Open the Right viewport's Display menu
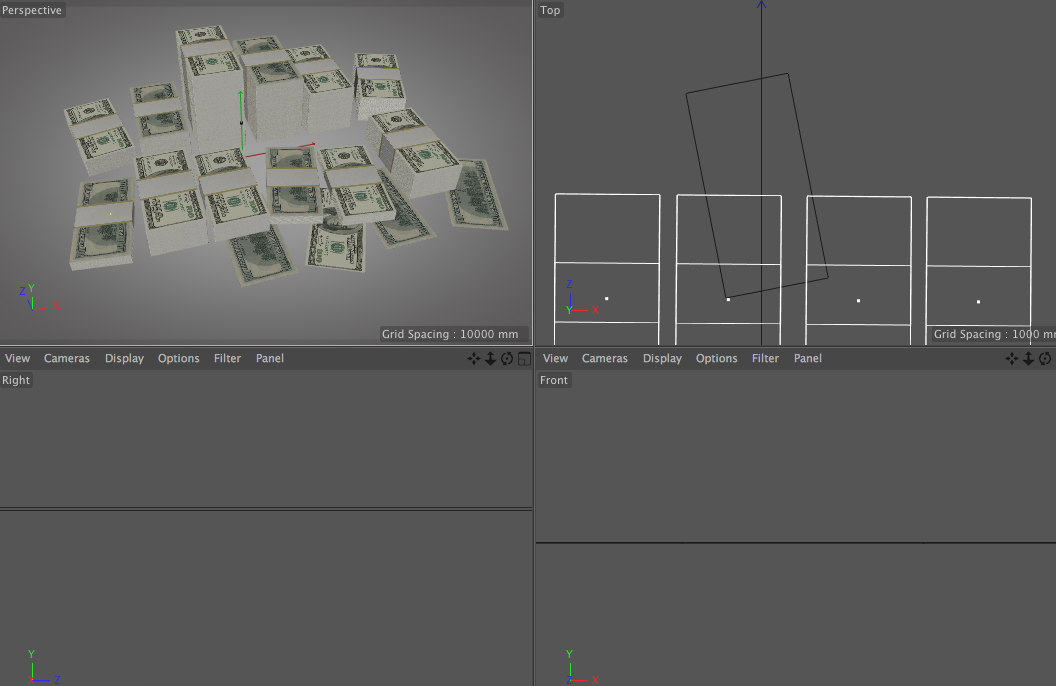 point(125,358)
